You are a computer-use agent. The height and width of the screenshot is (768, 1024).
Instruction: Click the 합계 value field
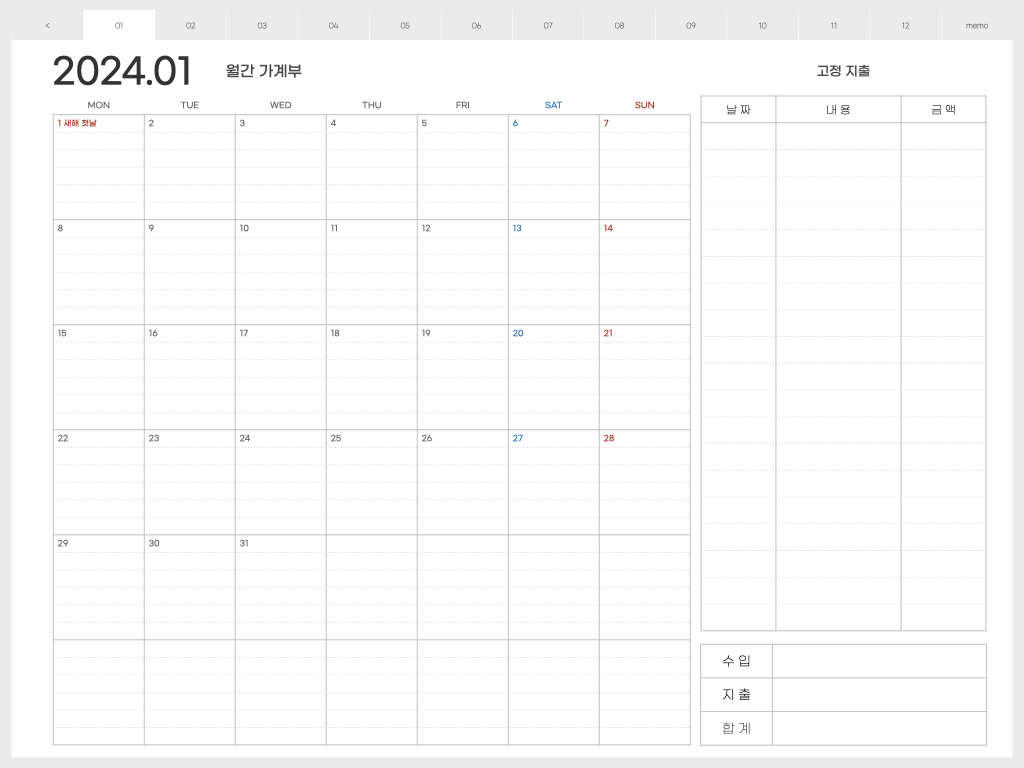(x=879, y=728)
